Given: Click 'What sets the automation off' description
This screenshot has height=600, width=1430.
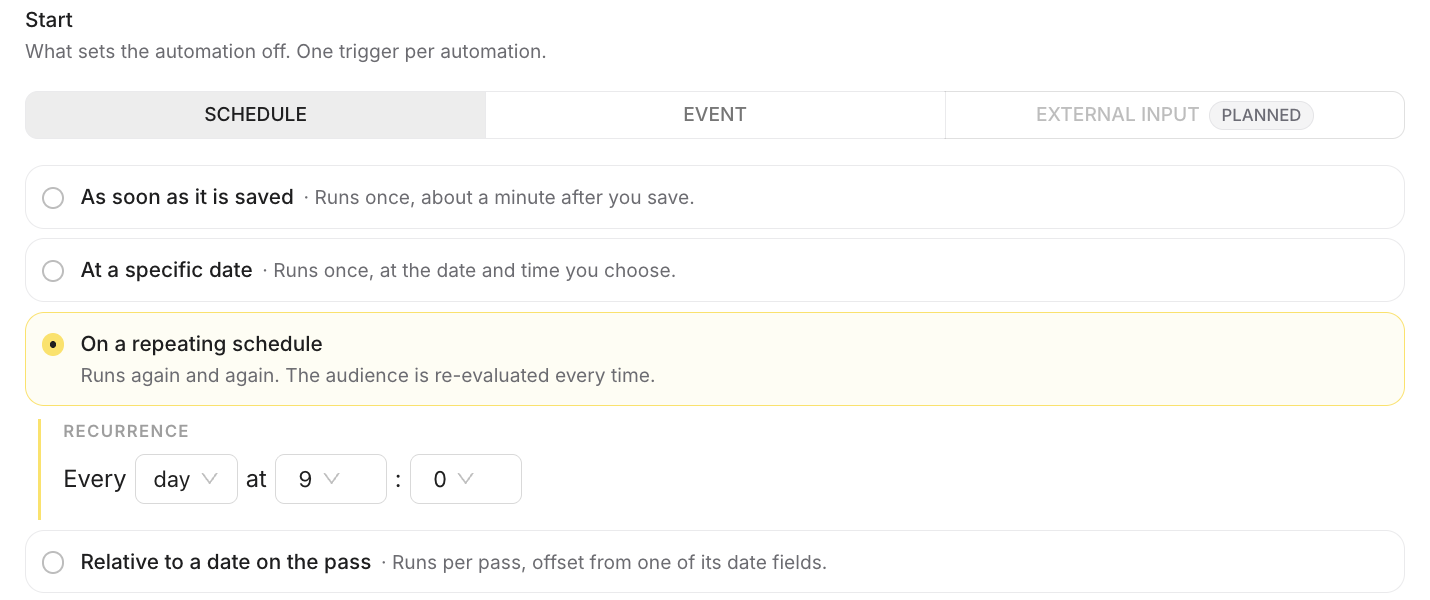Looking at the screenshot, I should (286, 51).
